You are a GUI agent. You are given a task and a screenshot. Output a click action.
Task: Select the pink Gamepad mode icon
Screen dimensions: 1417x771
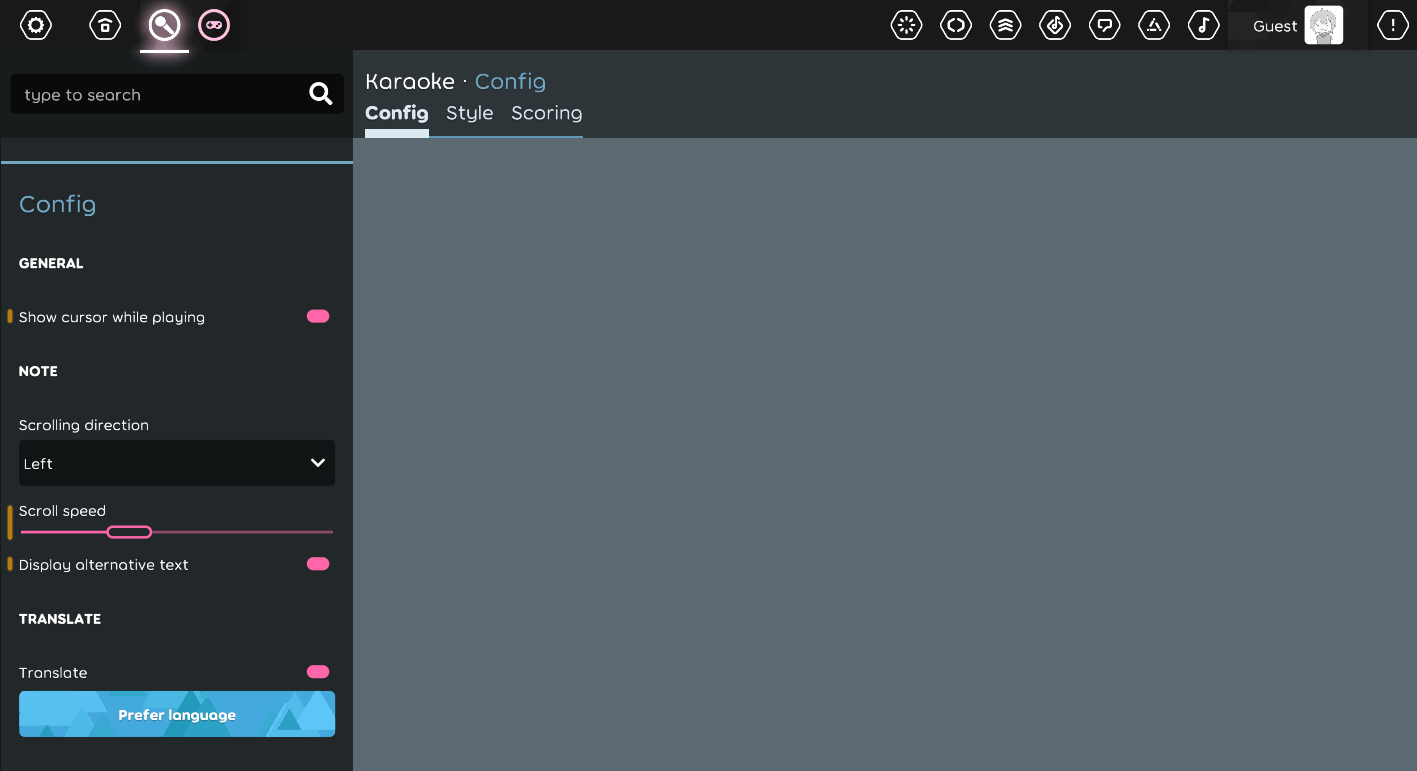point(214,25)
